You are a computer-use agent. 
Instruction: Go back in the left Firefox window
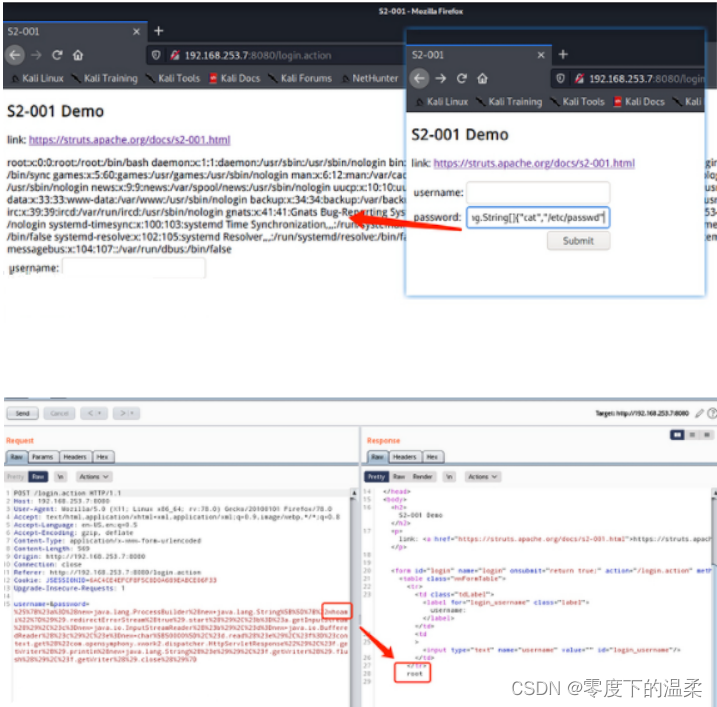tap(15, 55)
